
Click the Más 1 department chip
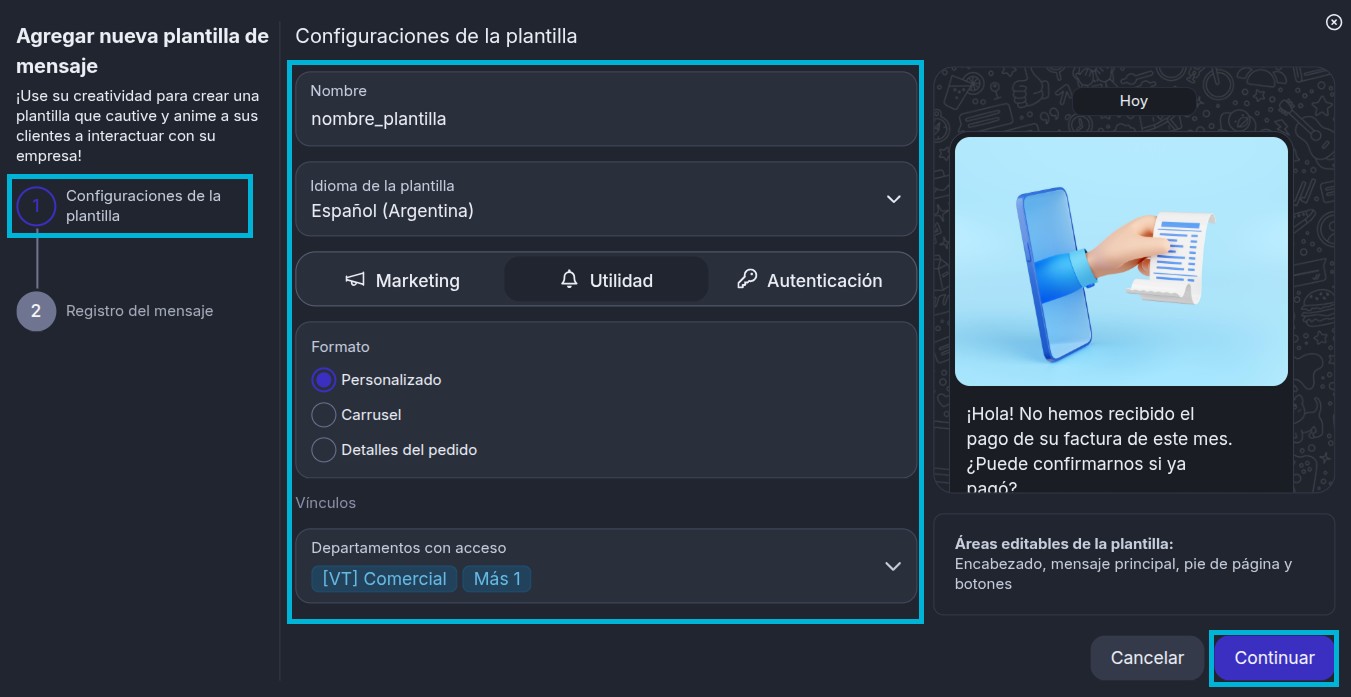(x=497, y=579)
